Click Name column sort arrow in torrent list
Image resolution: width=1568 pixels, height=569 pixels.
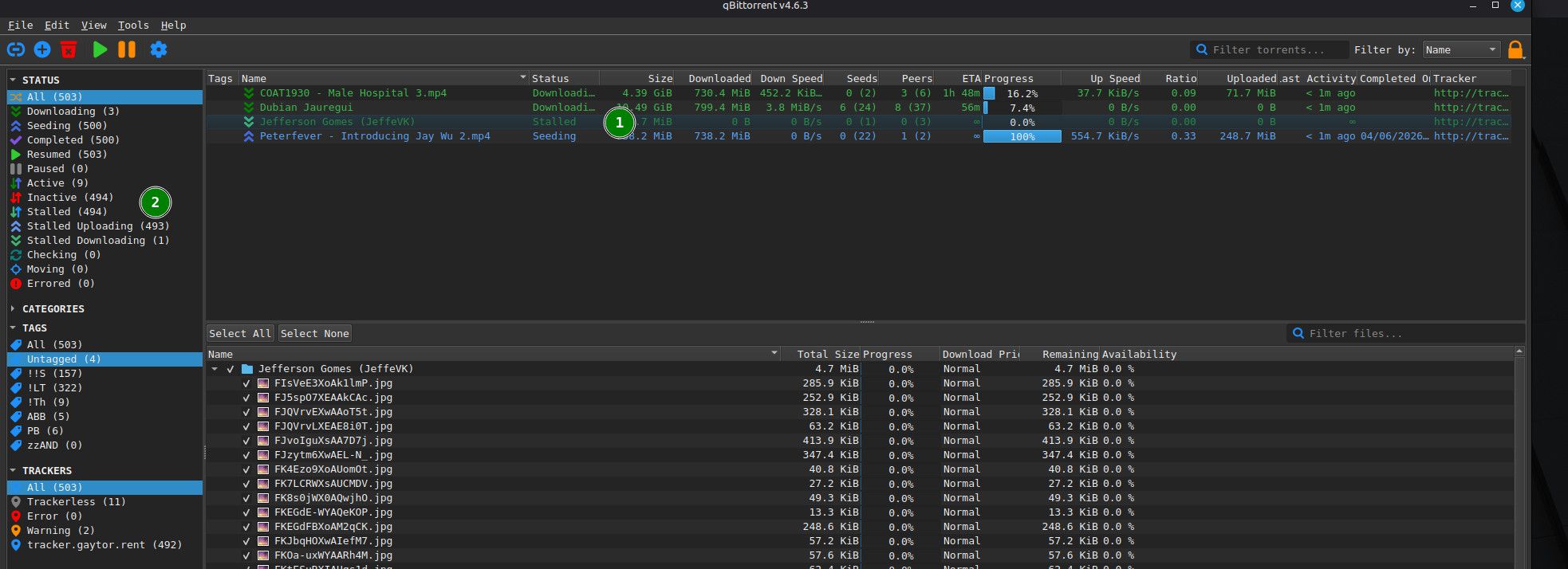[523, 78]
